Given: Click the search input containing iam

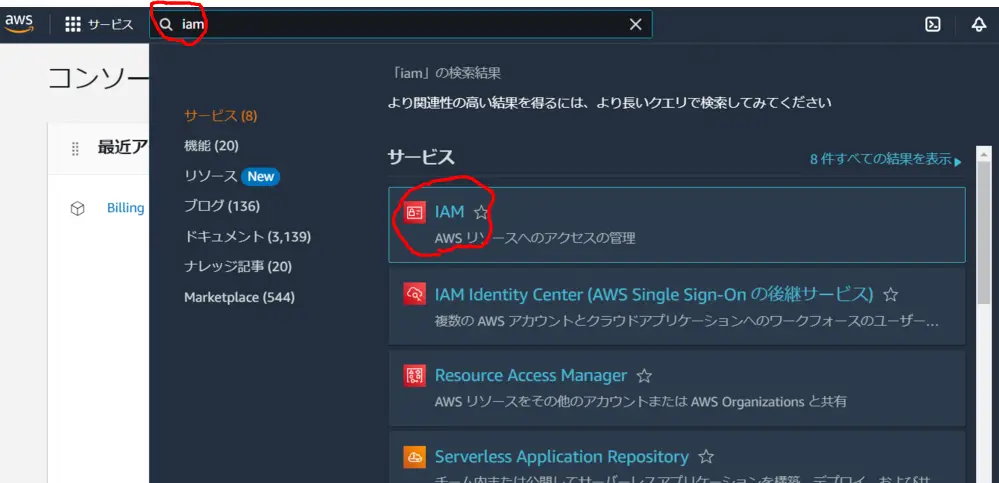Looking at the screenshot, I should [x=401, y=24].
